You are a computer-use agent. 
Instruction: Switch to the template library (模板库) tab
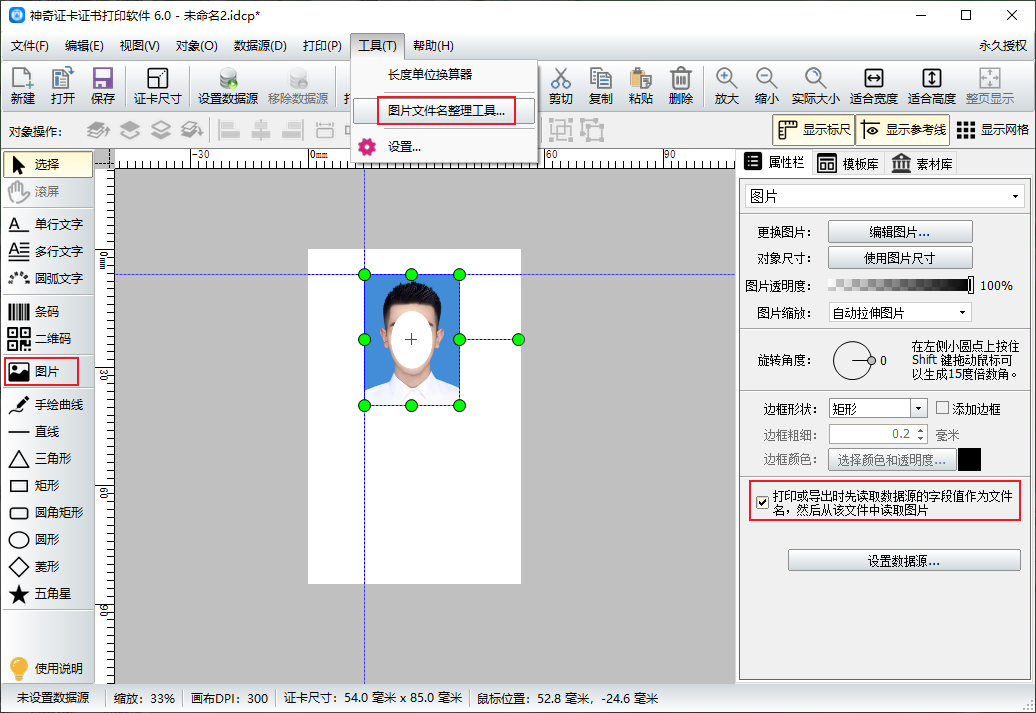pyautogui.click(x=848, y=164)
